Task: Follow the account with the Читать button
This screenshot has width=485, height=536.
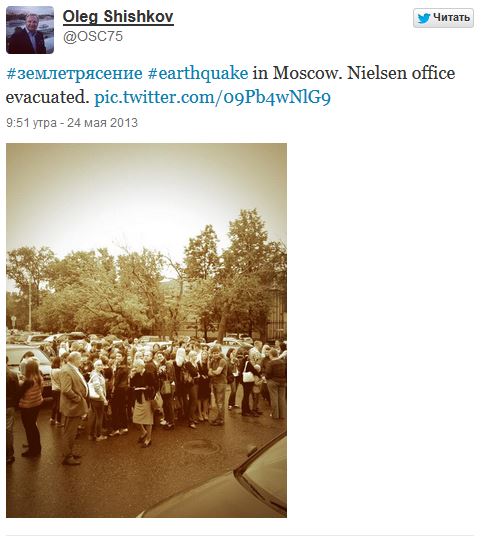Action: point(443,18)
